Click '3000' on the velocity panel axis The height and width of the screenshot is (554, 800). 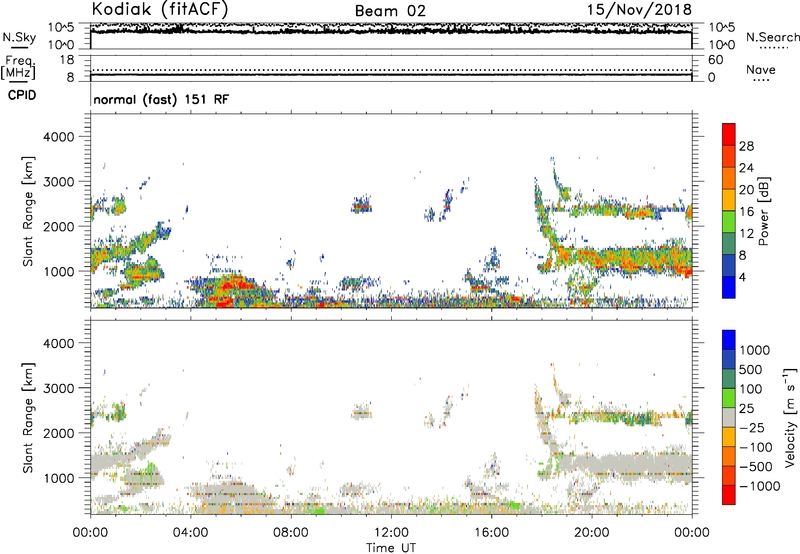(59, 388)
